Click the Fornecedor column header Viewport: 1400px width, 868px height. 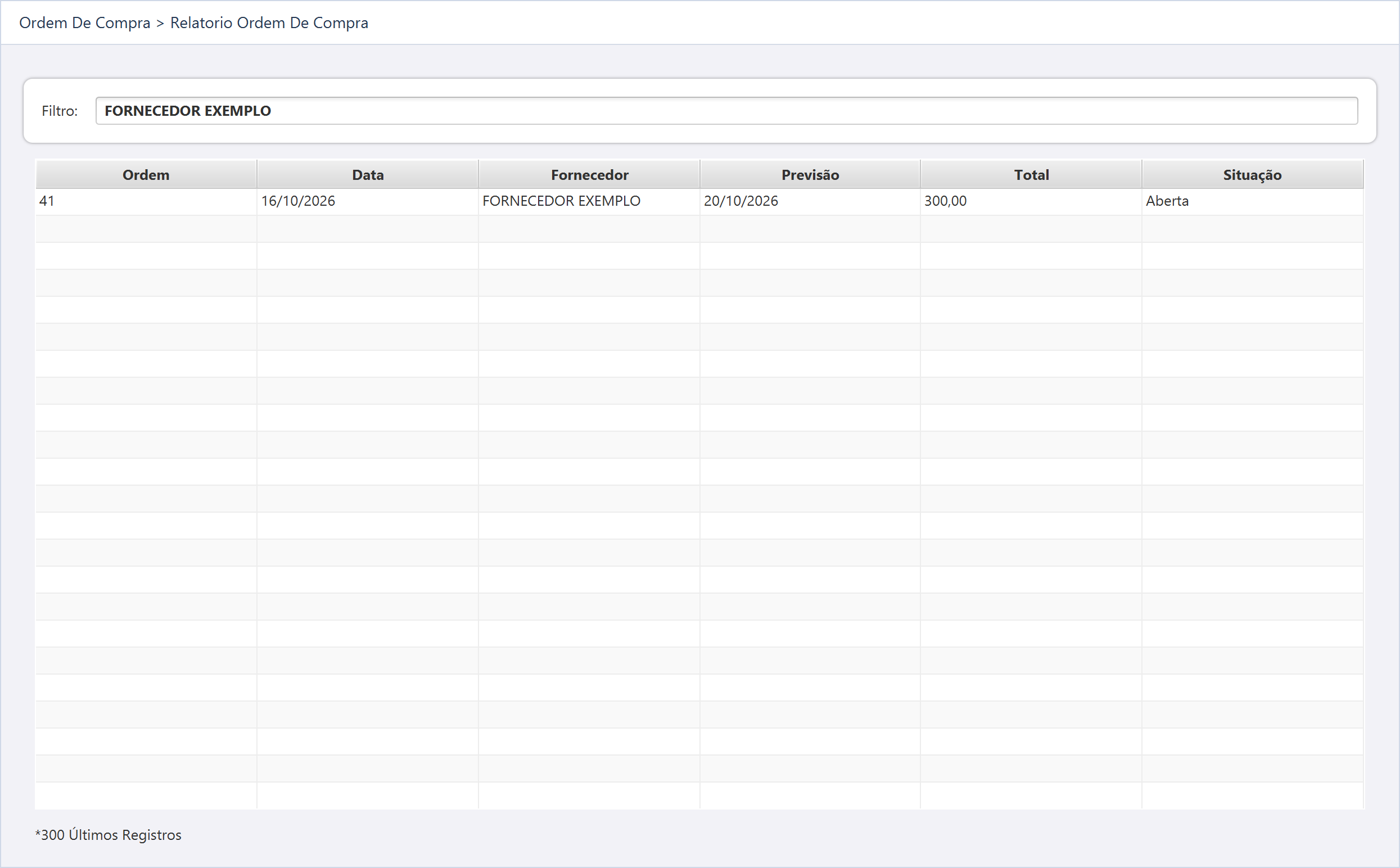click(x=589, y=174)
